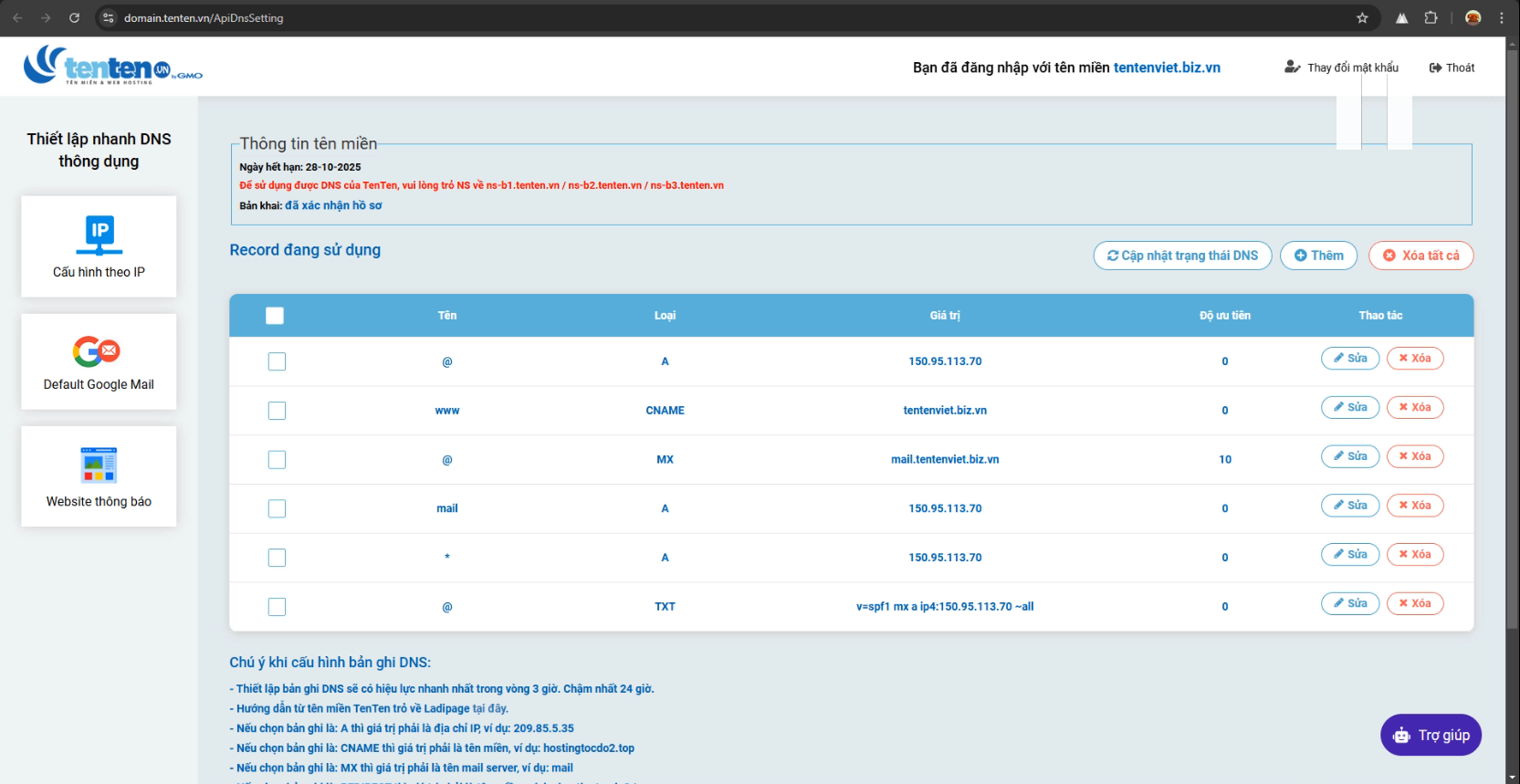The width and height of the screenshot is (1520, 784).
Task: Click the browser back arrow
Action: coord(17,17)
